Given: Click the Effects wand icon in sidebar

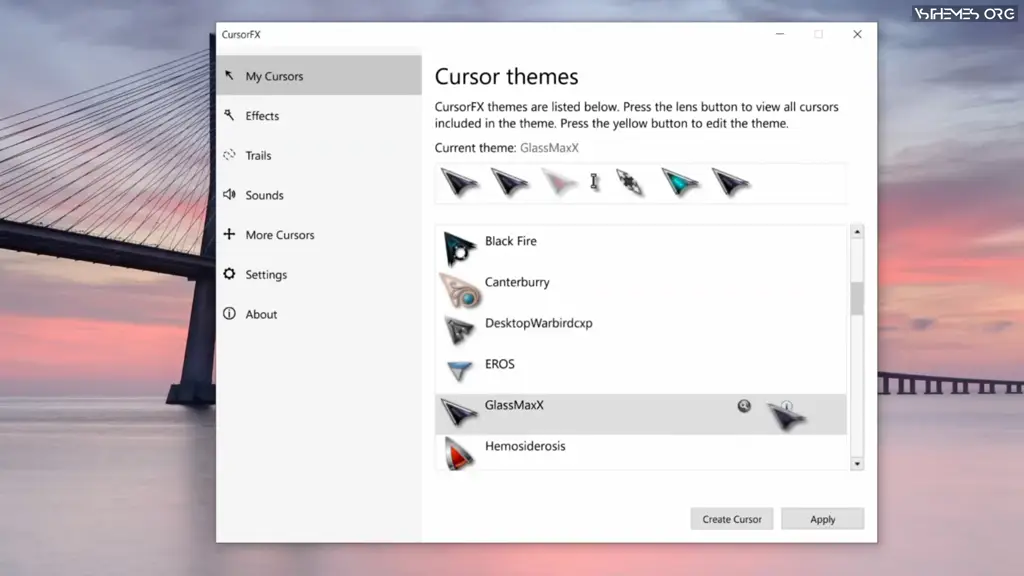Looking at the screenshot, I should click(x=231, y=115).
